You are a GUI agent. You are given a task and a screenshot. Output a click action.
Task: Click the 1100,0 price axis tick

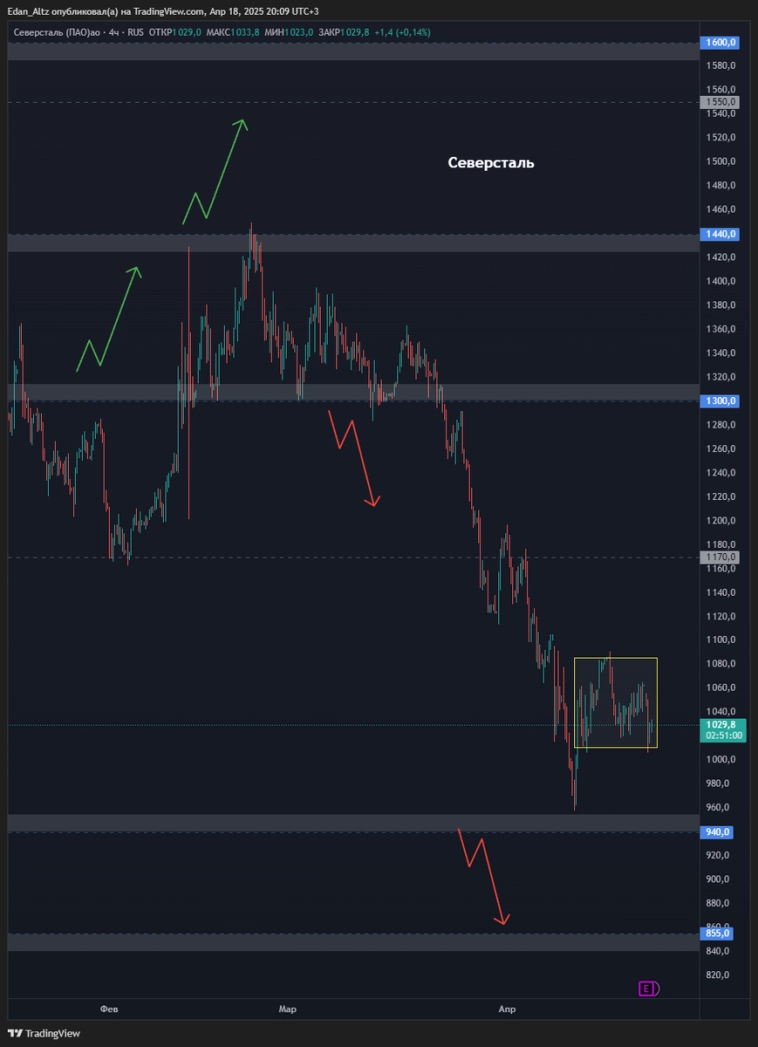click(x=723, y=640)
